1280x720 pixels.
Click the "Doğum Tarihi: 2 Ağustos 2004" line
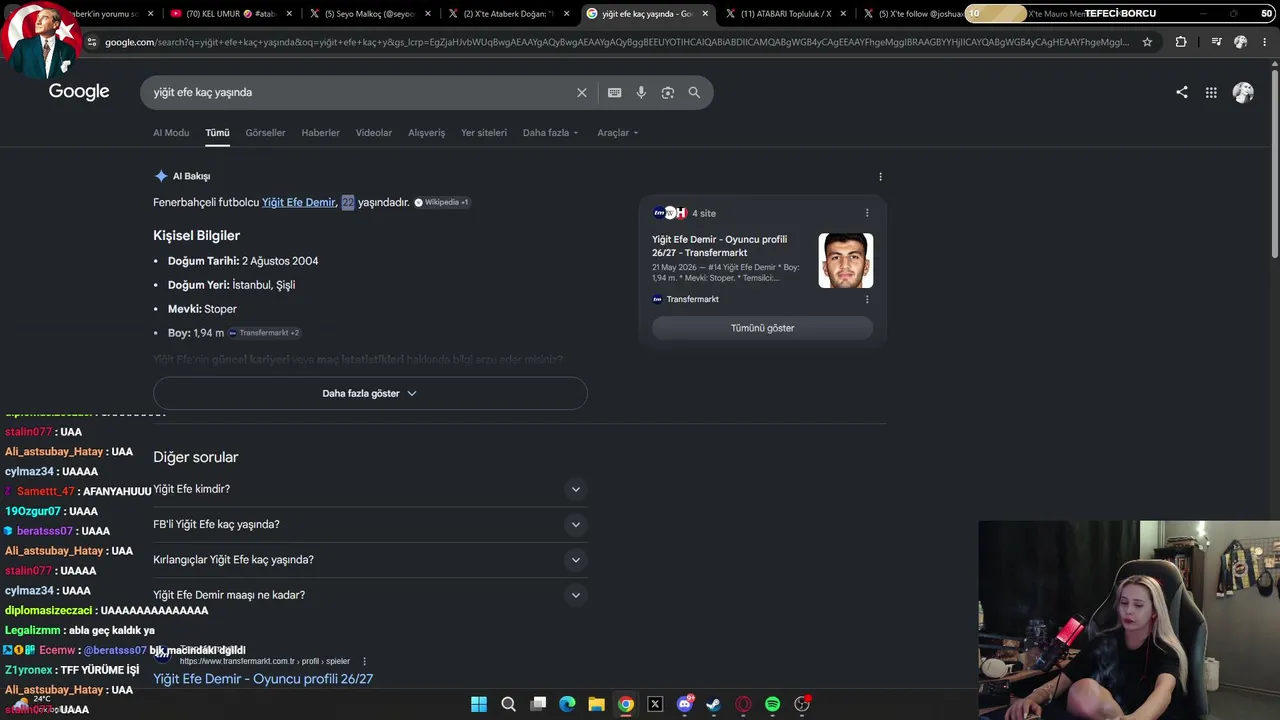(x=243, y=261)
